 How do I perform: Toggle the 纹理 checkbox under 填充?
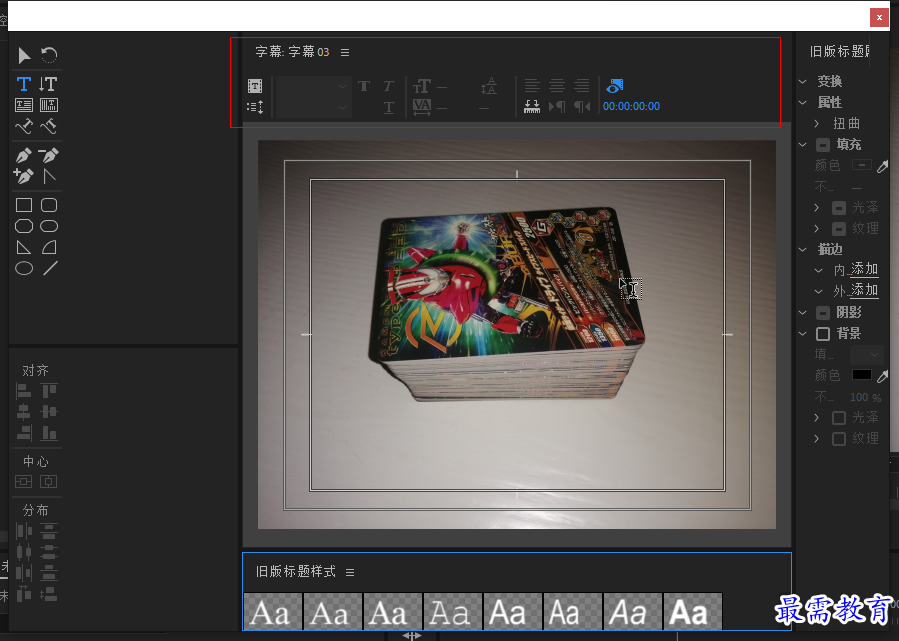pos(839,229)
